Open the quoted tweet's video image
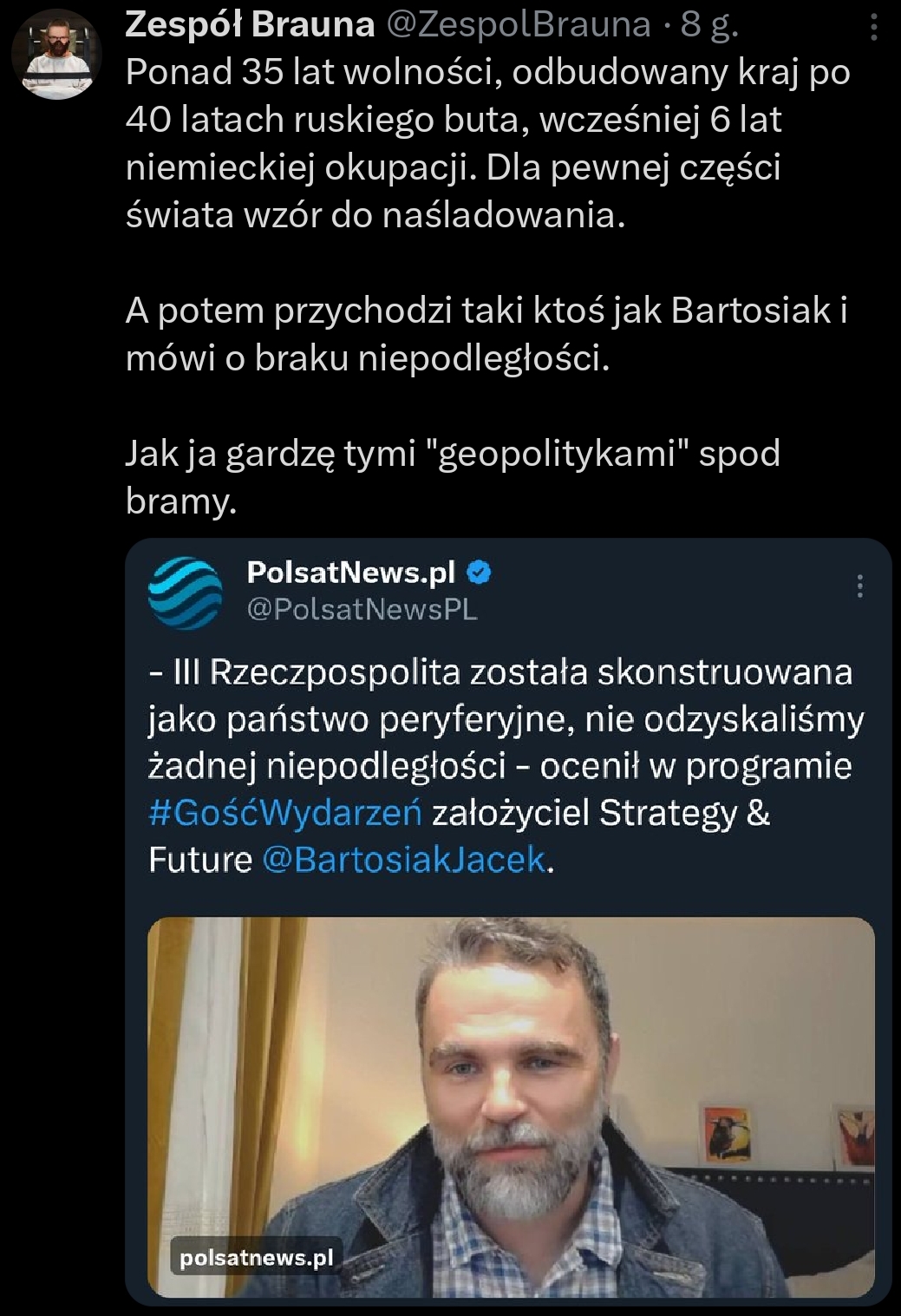This screenshot has height=1316, width=901. tap(511, 1106)
